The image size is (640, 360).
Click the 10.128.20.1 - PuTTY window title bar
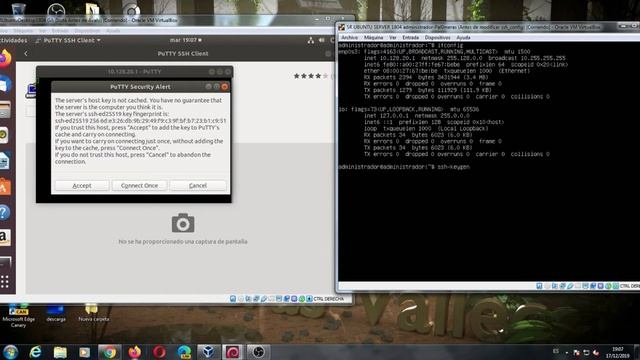134,71
